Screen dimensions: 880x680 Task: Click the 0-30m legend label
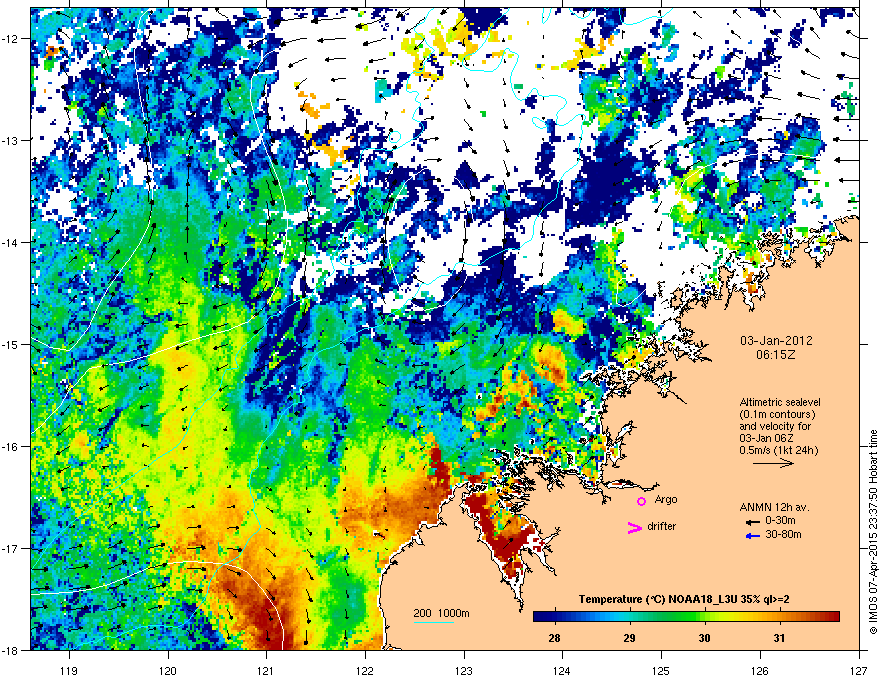coord(780,521)
